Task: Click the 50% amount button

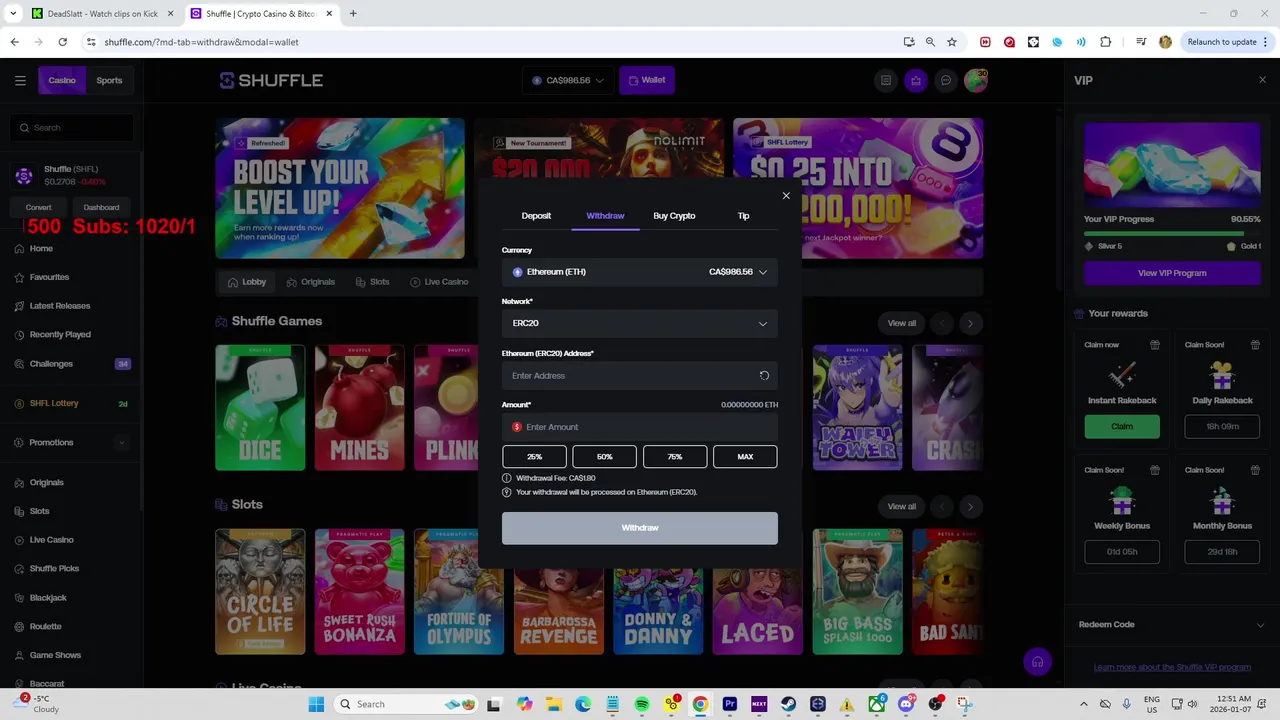Action: coord(604,457)
